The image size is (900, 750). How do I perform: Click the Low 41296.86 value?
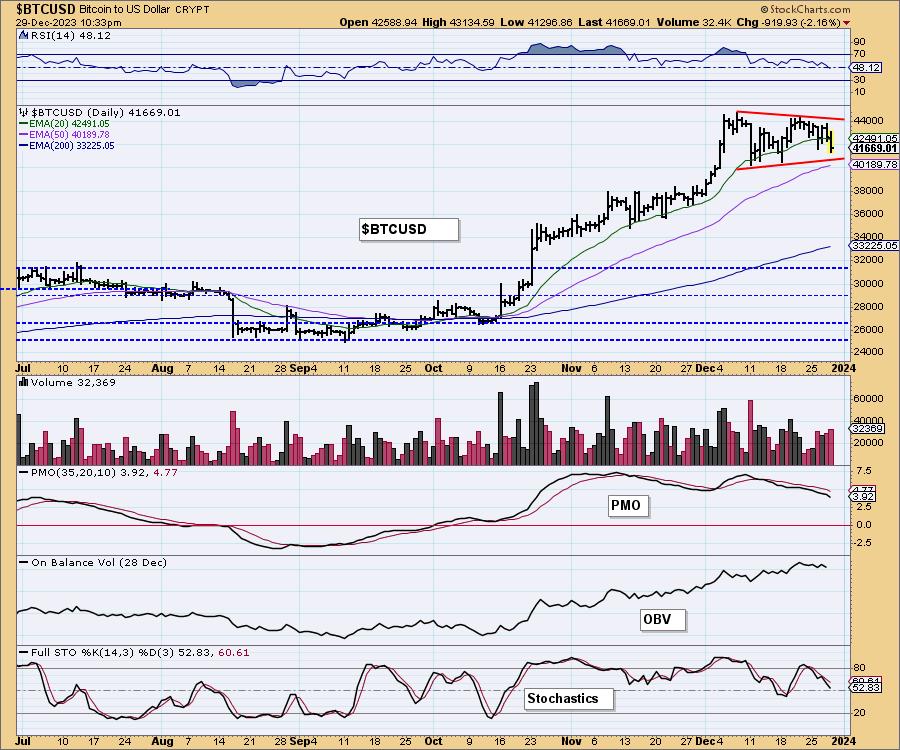click(x=536, y=22)
